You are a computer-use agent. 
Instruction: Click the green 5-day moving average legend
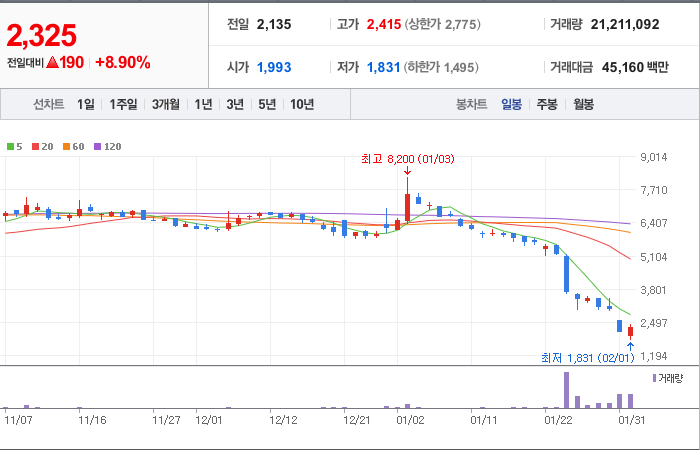[14, 146]
